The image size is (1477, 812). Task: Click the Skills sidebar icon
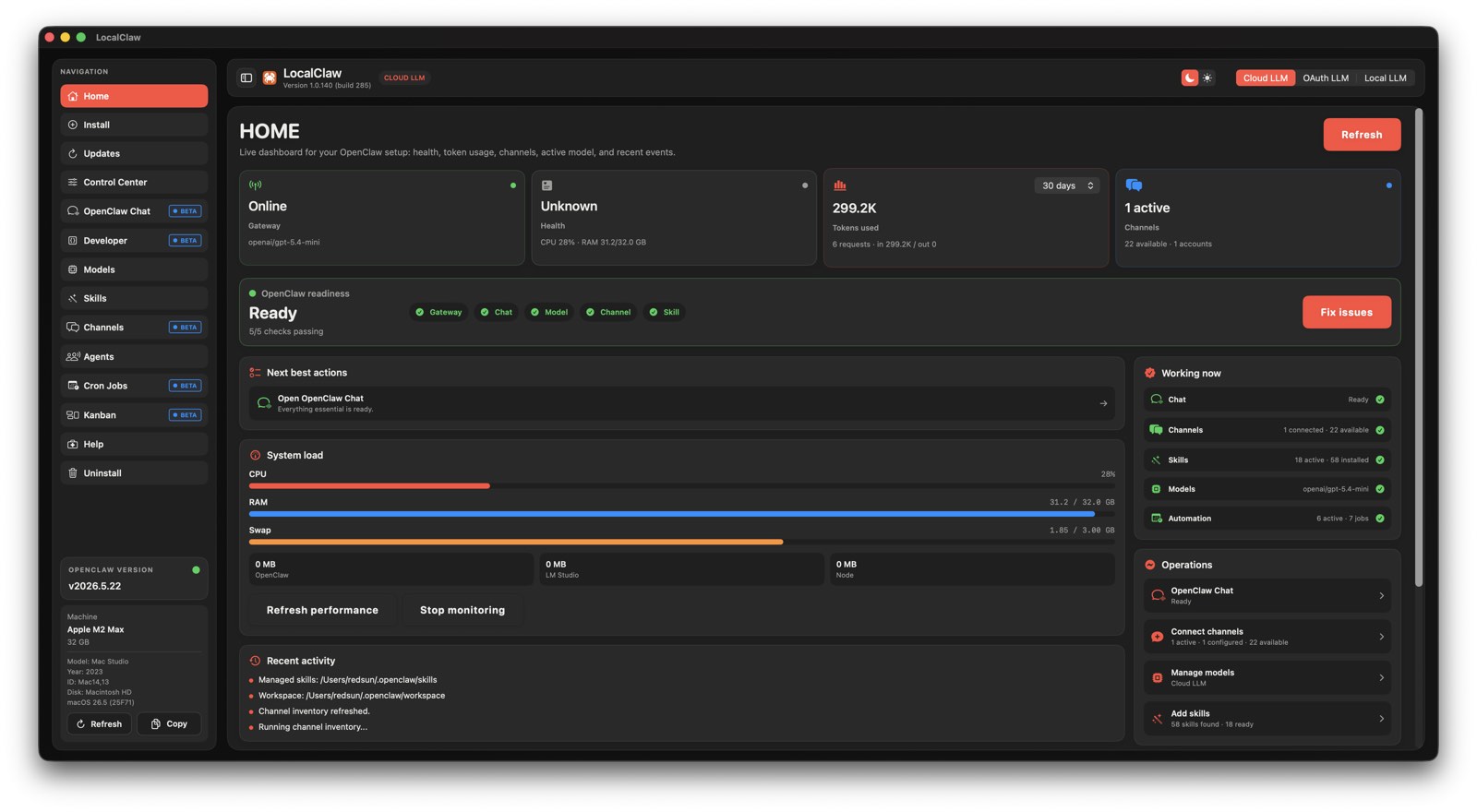73,299
